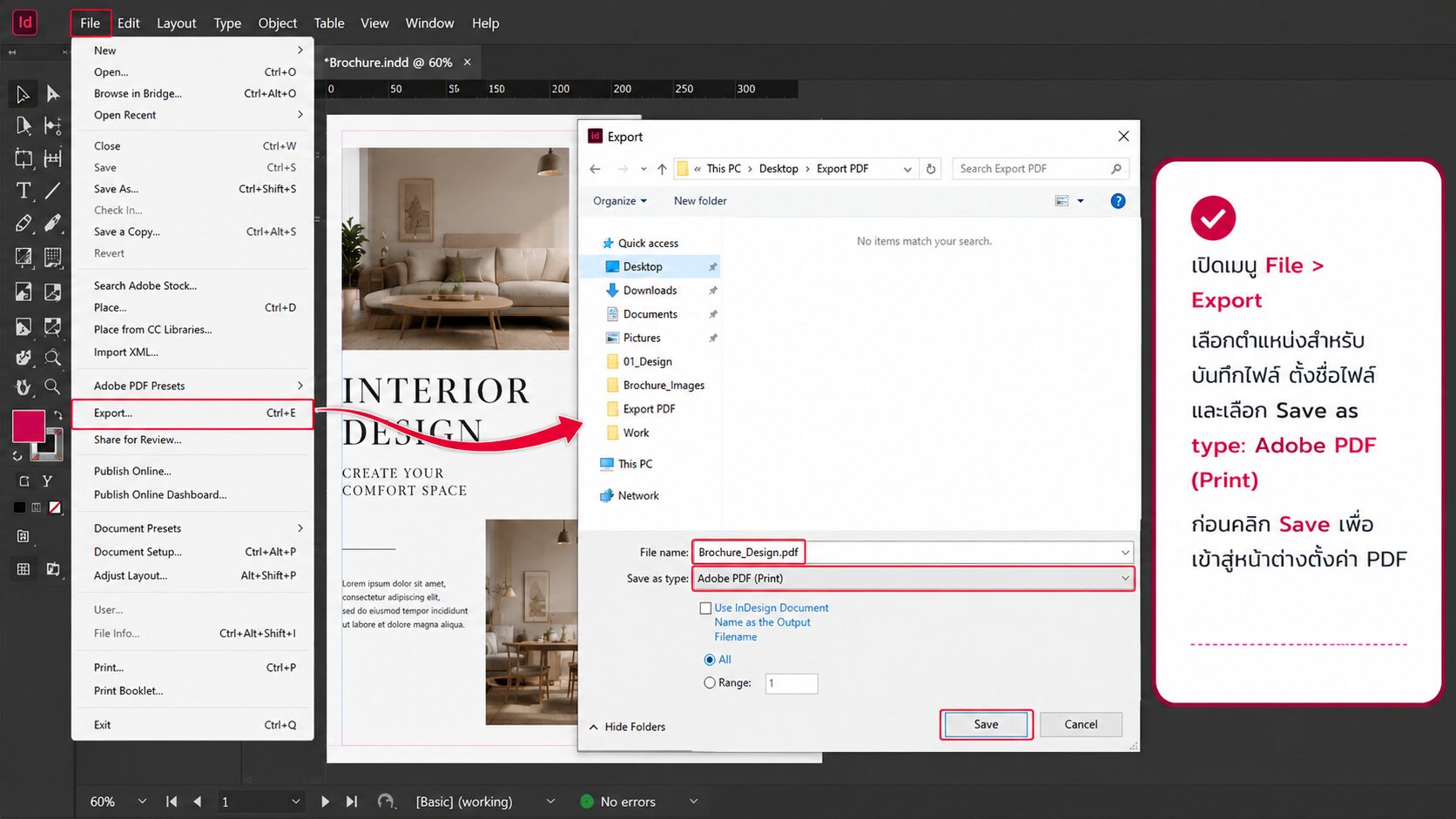Screen dimensions: 1456x819
Task: Close the Brochure.indd document tab
Action: (468, 62)
